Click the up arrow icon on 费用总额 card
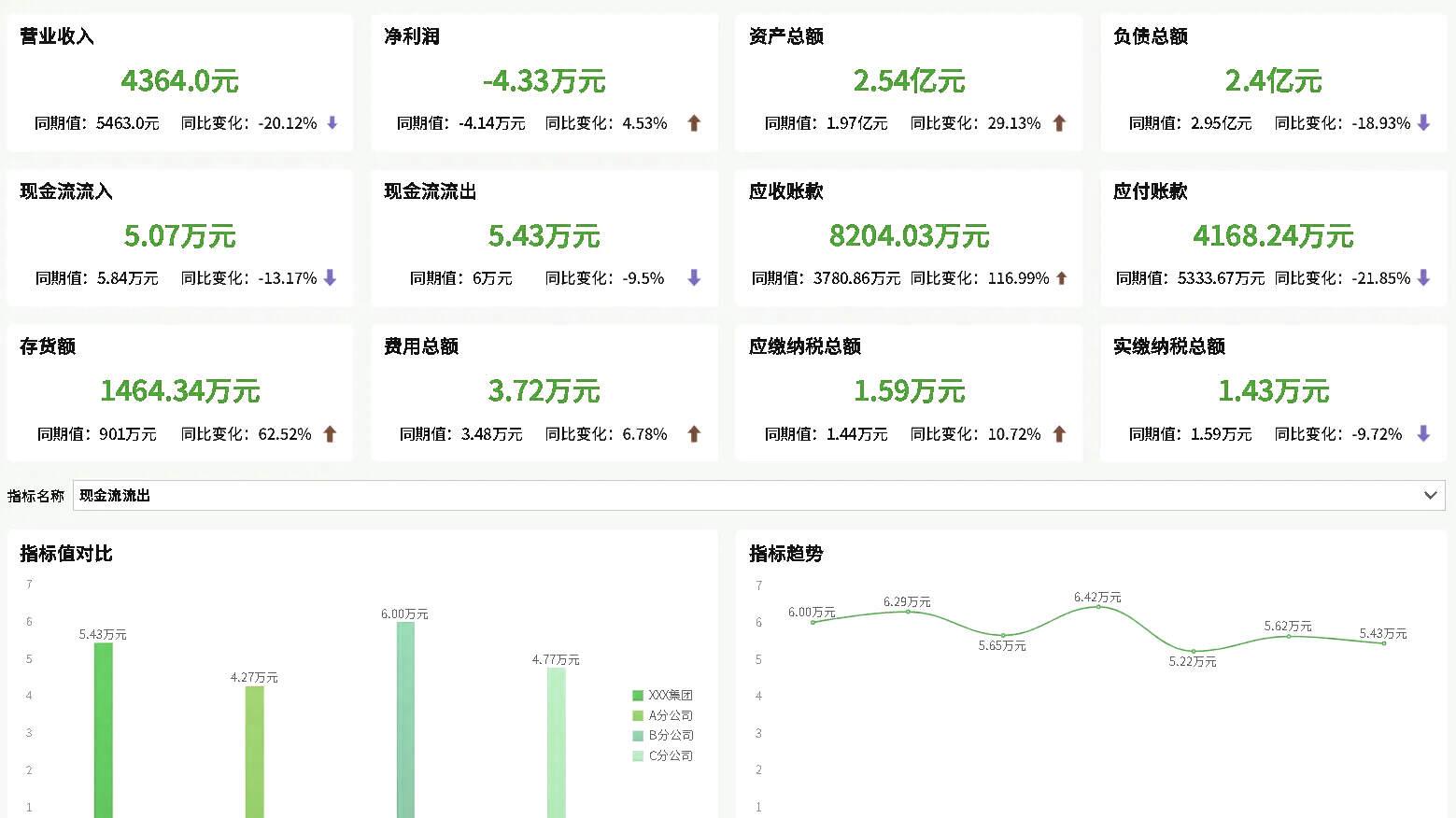The height and width of the screenshot is (818, 1456). point(694,433)
